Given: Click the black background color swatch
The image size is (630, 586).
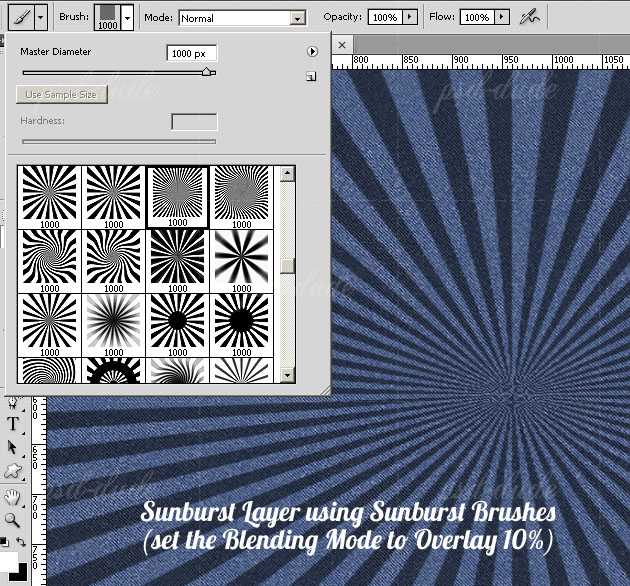Looking at the screenshot, I should pyautogui.click(x=21, y=574).
